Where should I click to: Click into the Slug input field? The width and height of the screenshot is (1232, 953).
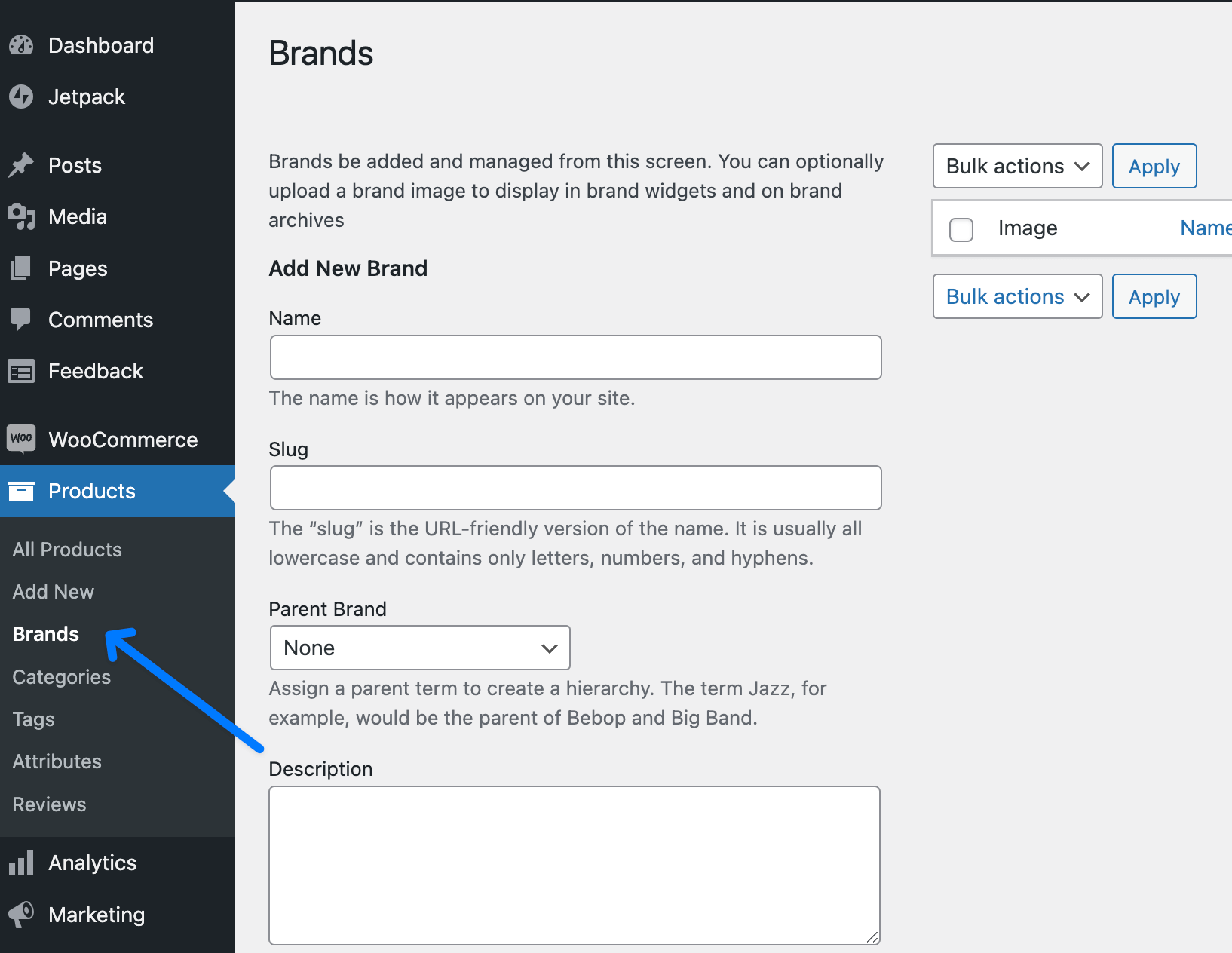click(575, 488)
